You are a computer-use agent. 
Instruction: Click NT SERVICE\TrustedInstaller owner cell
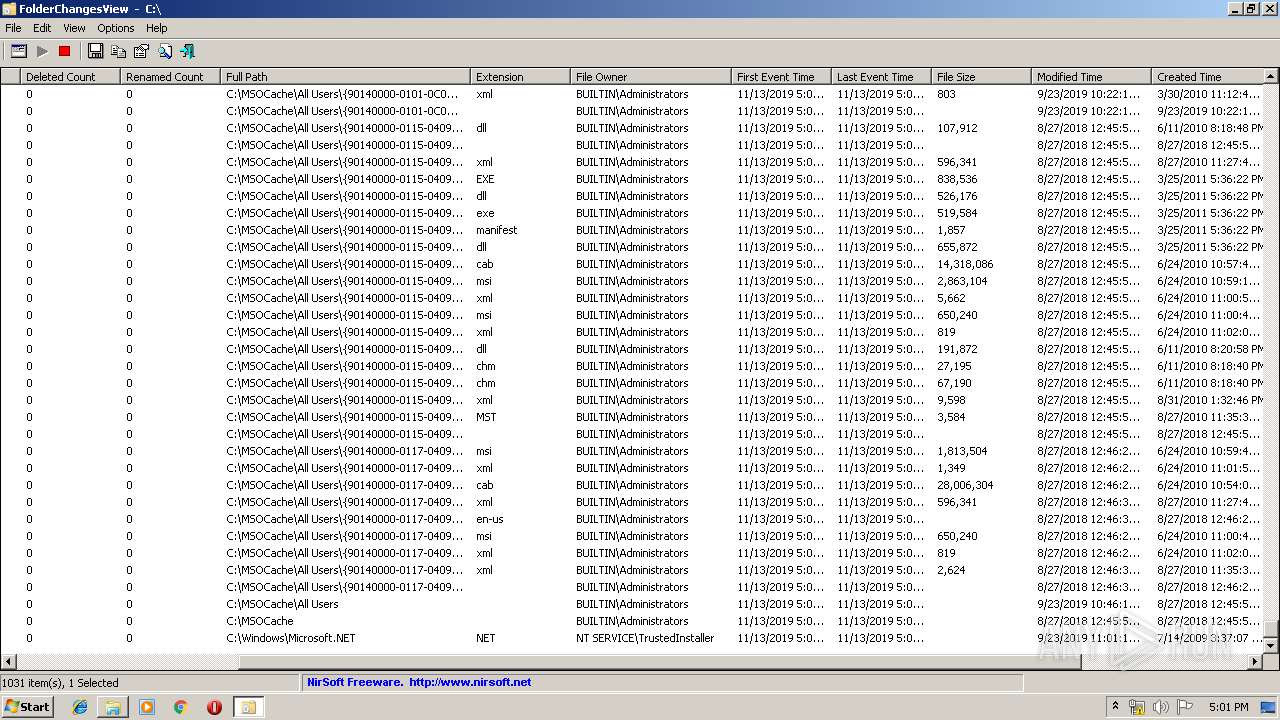(x=645, y=638)
